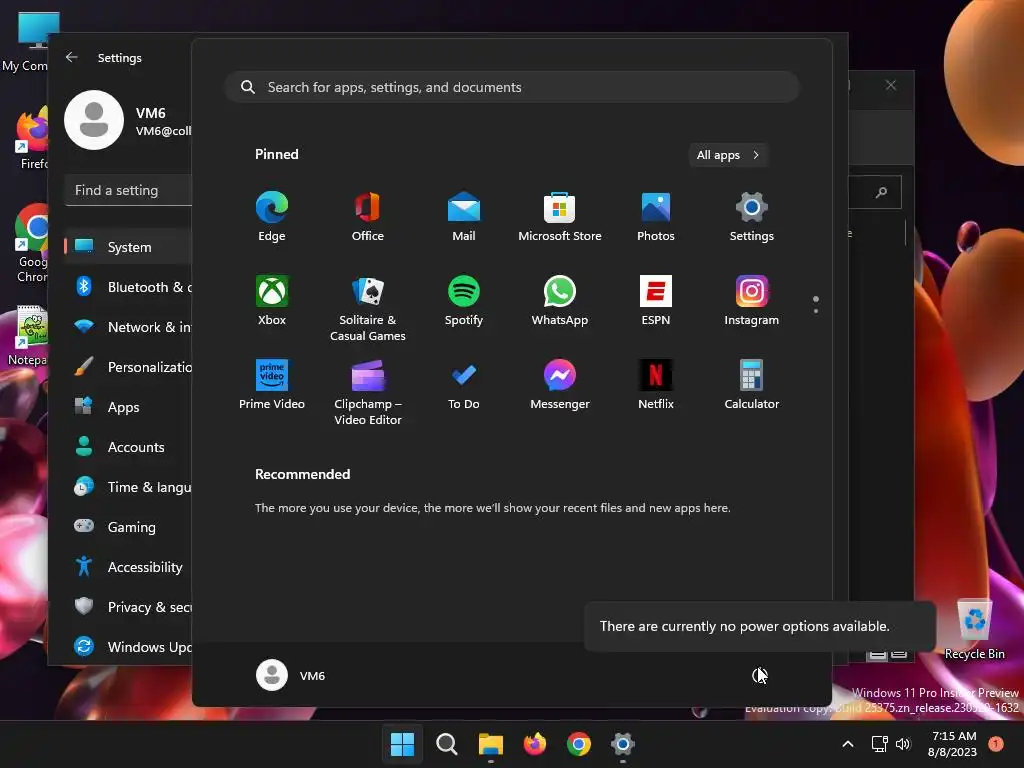Screen dimensions: 1024x768
Task: Click the Start menu search box
Action: [x=512, y=87]
